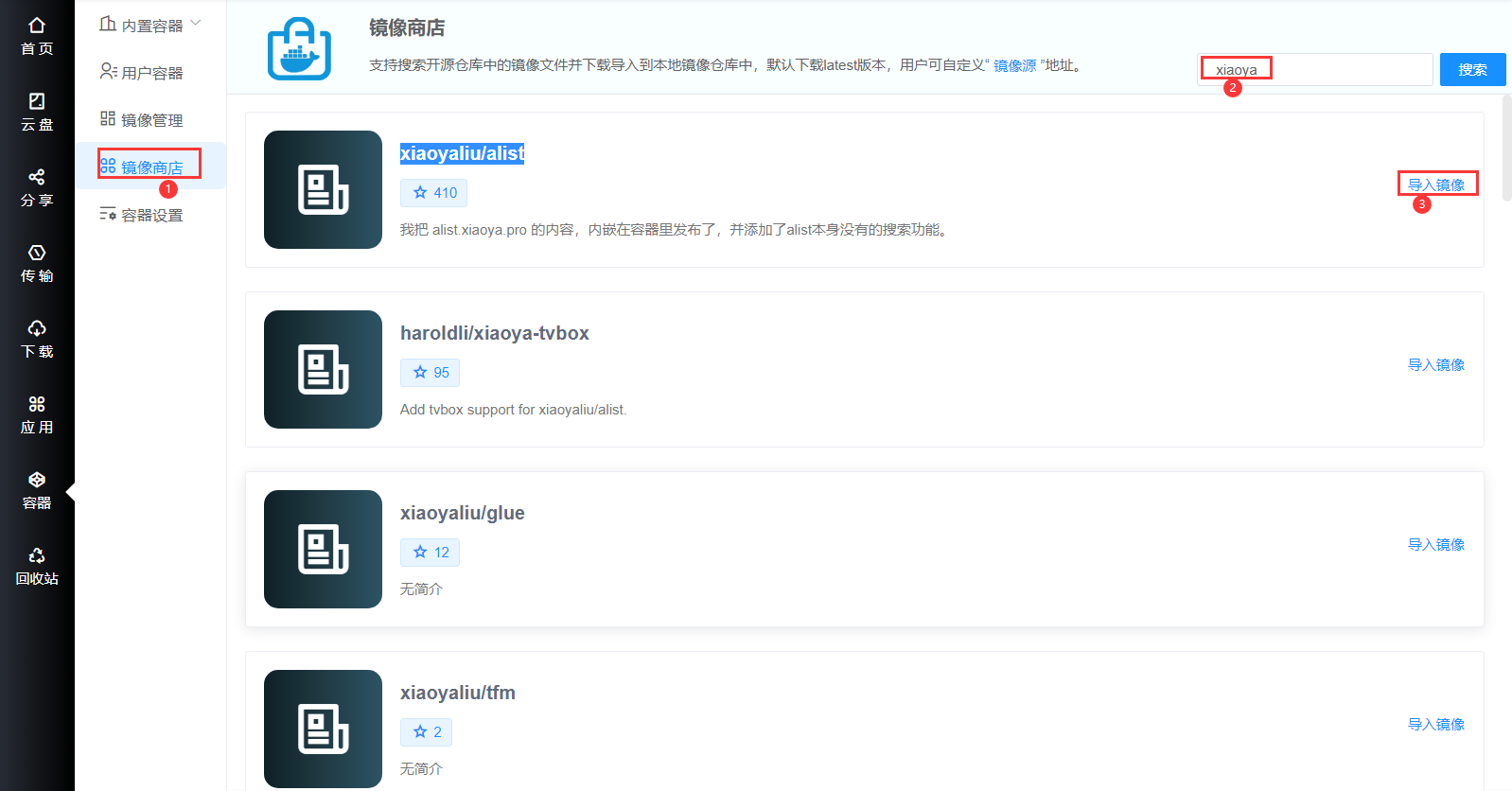Click the search input containing xiaoya
This screenshot has width=1512, height=791.
coord(1315,69)
